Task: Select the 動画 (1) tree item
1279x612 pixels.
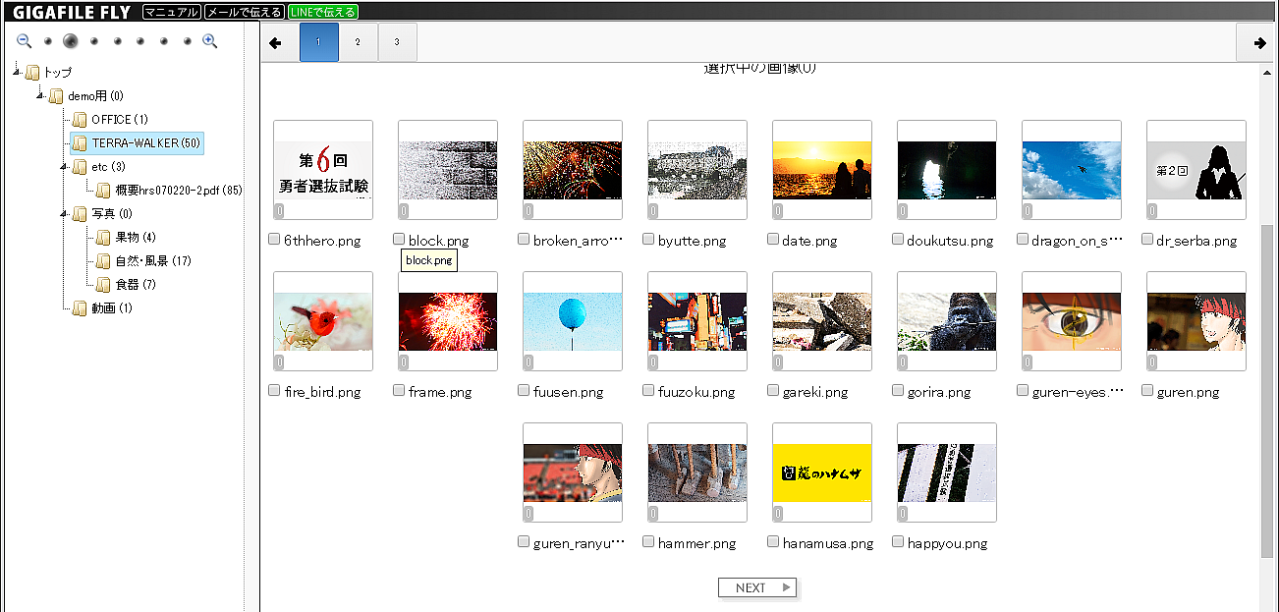Action: 112,308
